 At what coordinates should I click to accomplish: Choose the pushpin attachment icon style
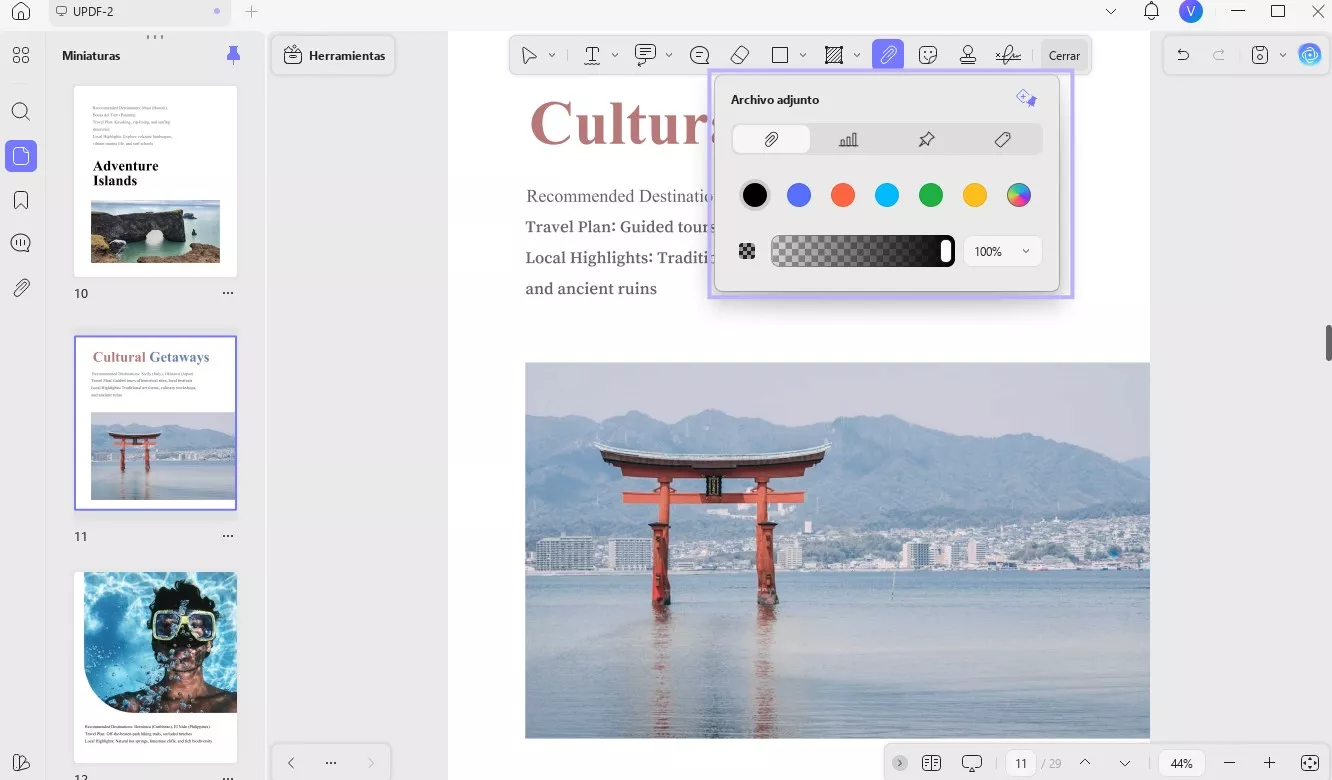(x=926, y=139)
